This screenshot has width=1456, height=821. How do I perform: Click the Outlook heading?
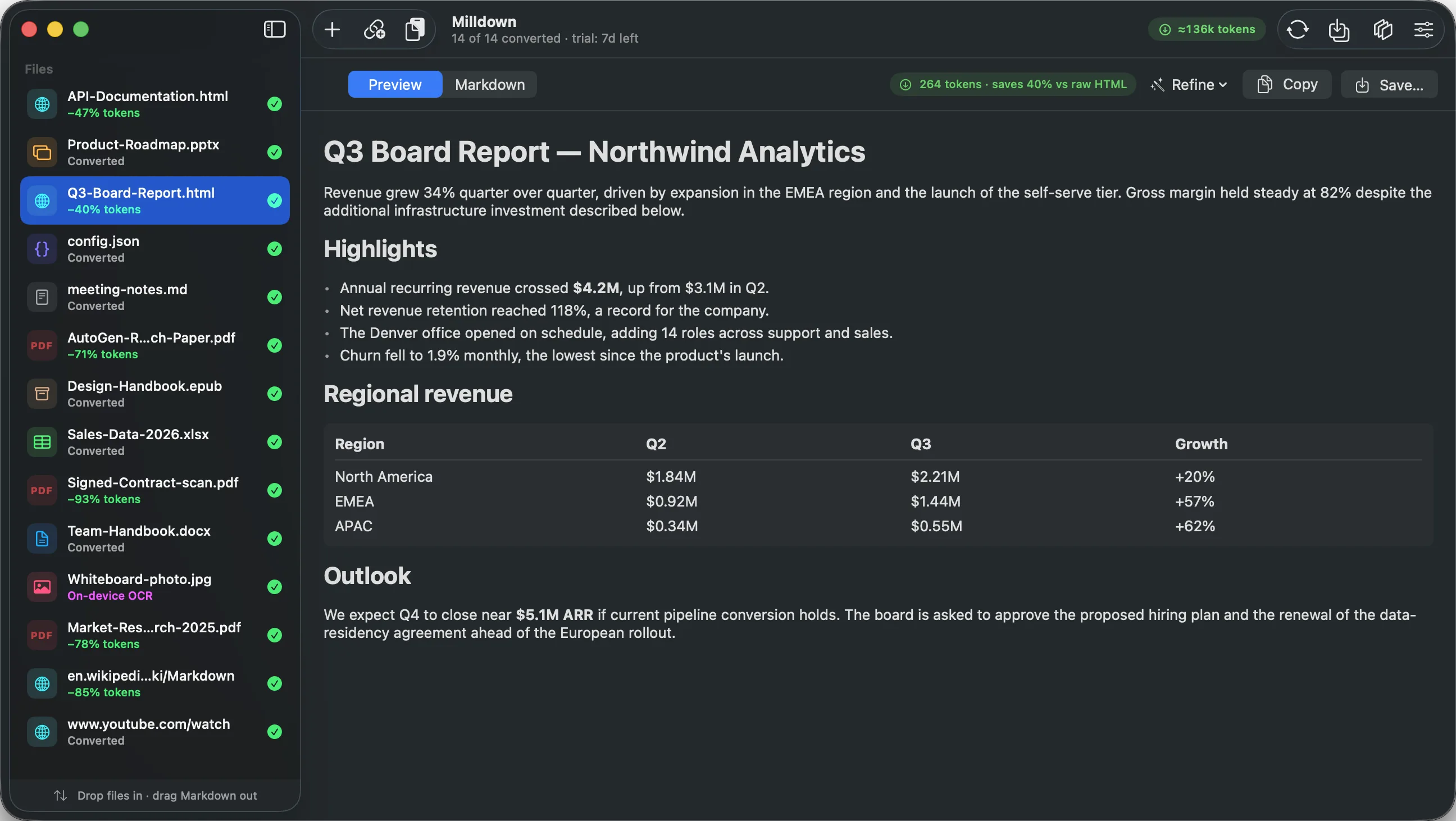[x=367, y=576]
